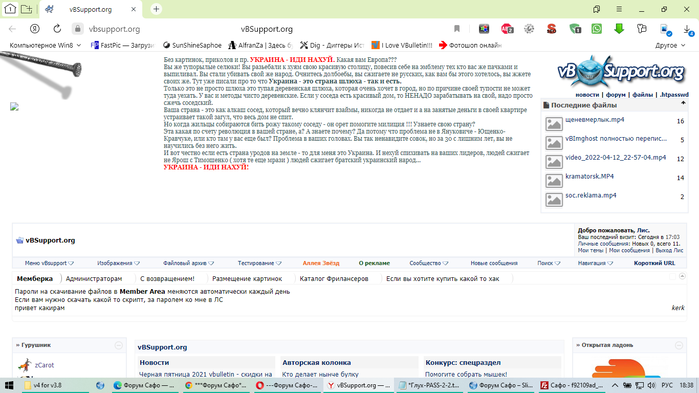Collapse the Гурушник sidebar block
The image size is (699, 393).
(118, 345)
